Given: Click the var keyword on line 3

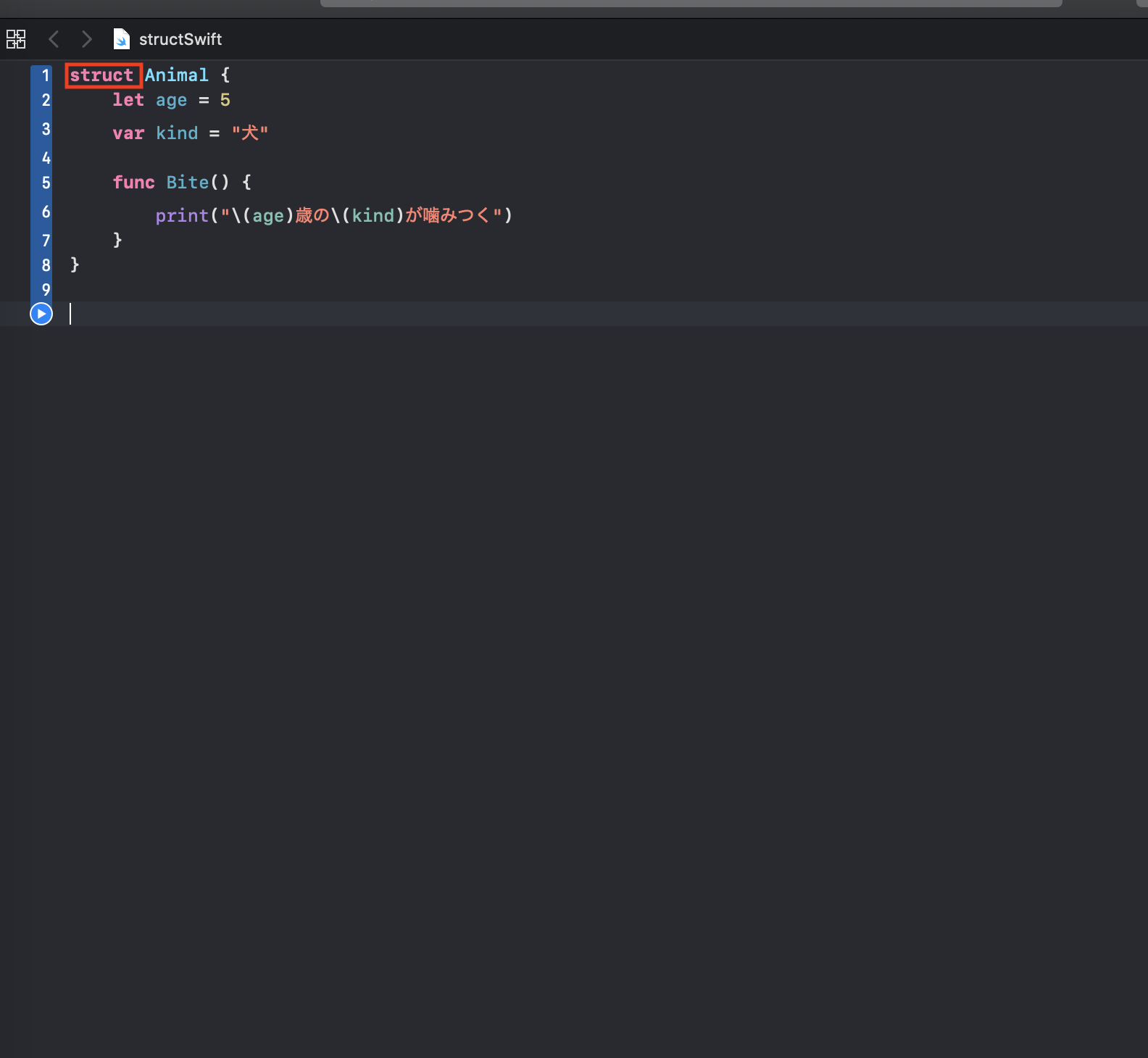Looking at the screenshot, I should tap(128, 133).
